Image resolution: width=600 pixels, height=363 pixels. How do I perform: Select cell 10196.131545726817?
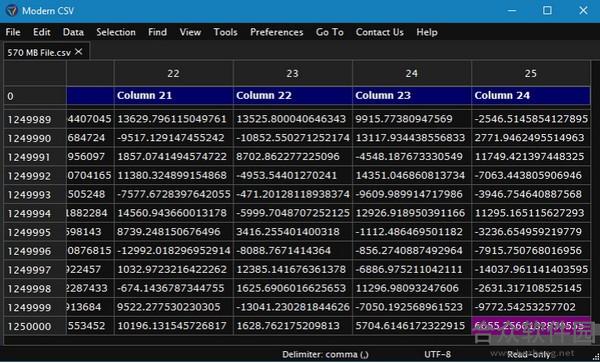pos(173,326)
